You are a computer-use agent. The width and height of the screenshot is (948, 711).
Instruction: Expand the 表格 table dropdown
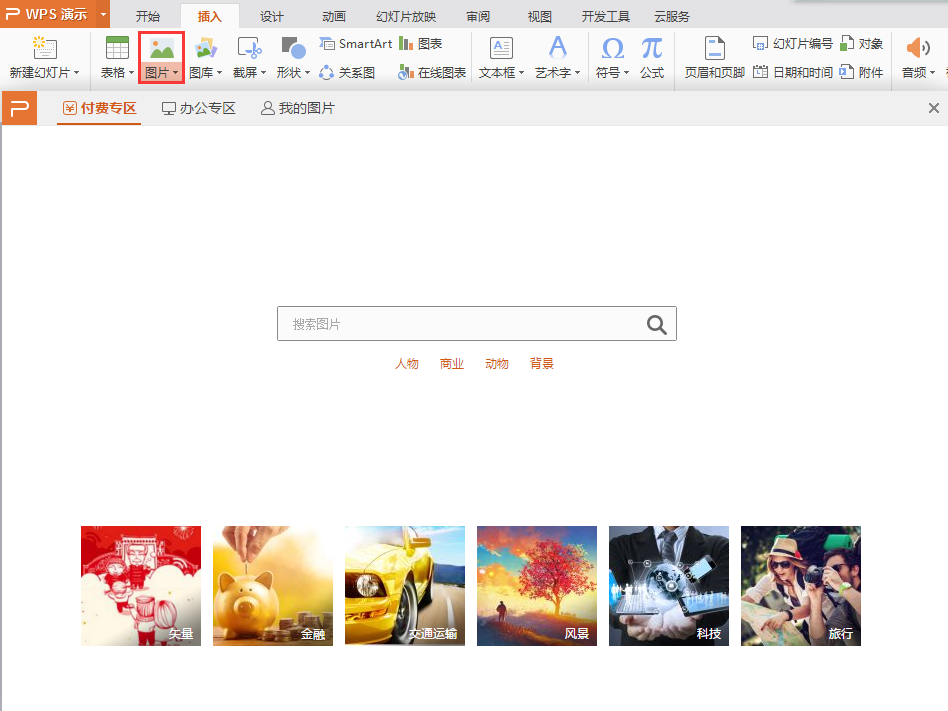click(117, 72)
